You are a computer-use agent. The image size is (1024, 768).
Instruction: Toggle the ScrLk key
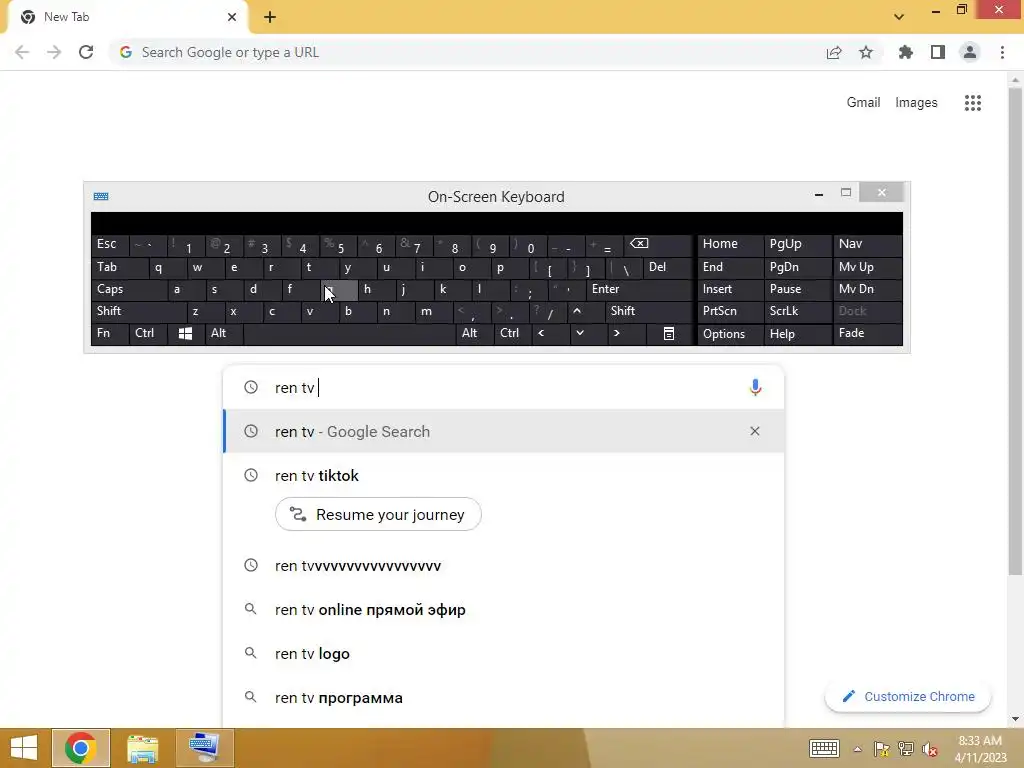coord(797,312)
